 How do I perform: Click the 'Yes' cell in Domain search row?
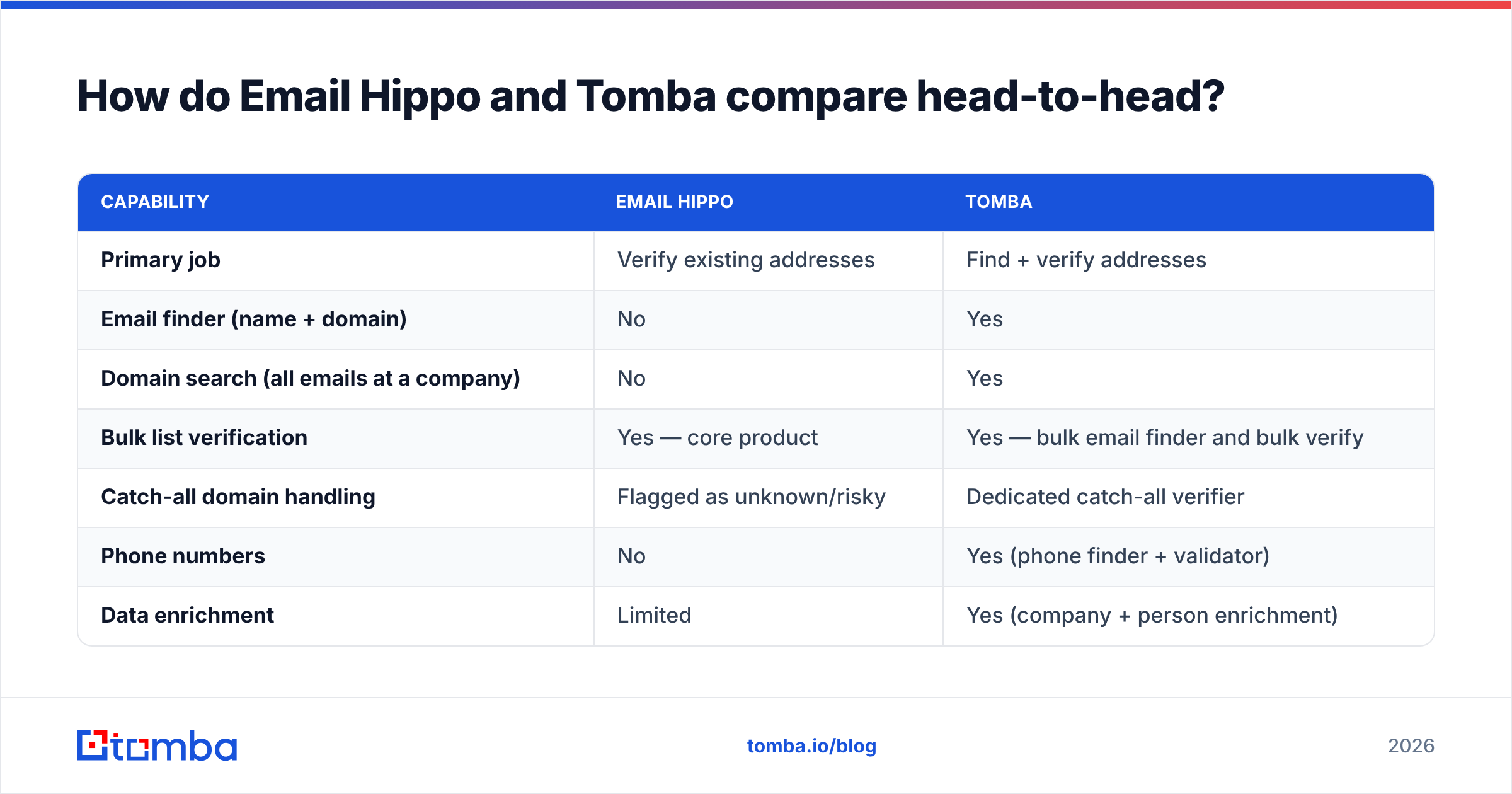[x=985, y=379]
